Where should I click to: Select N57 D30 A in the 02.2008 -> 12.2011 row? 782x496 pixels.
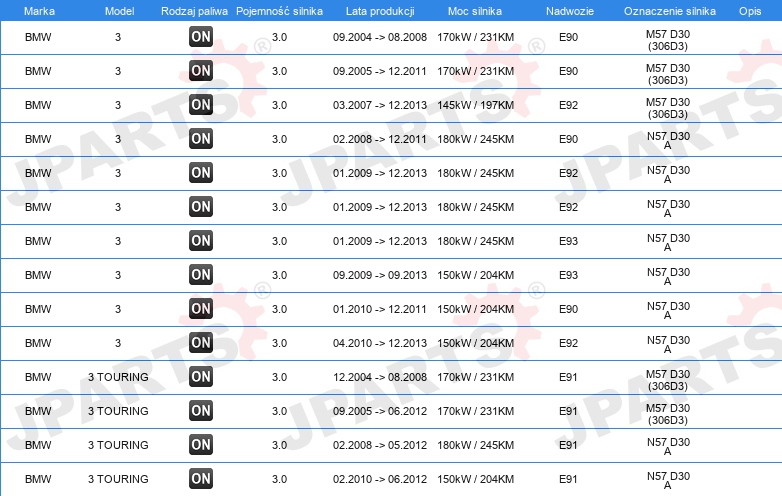668,140
